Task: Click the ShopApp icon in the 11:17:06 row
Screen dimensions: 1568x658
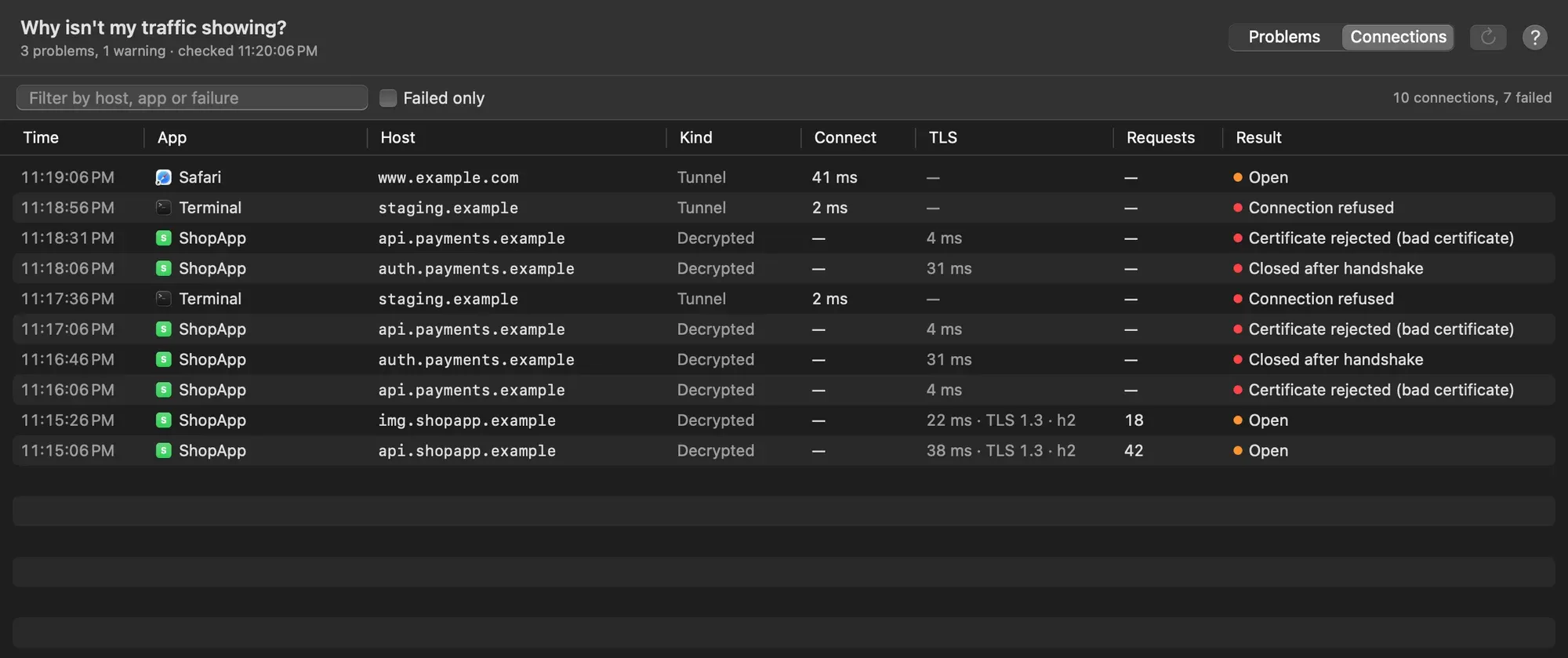Action: (x=163, y=329)
